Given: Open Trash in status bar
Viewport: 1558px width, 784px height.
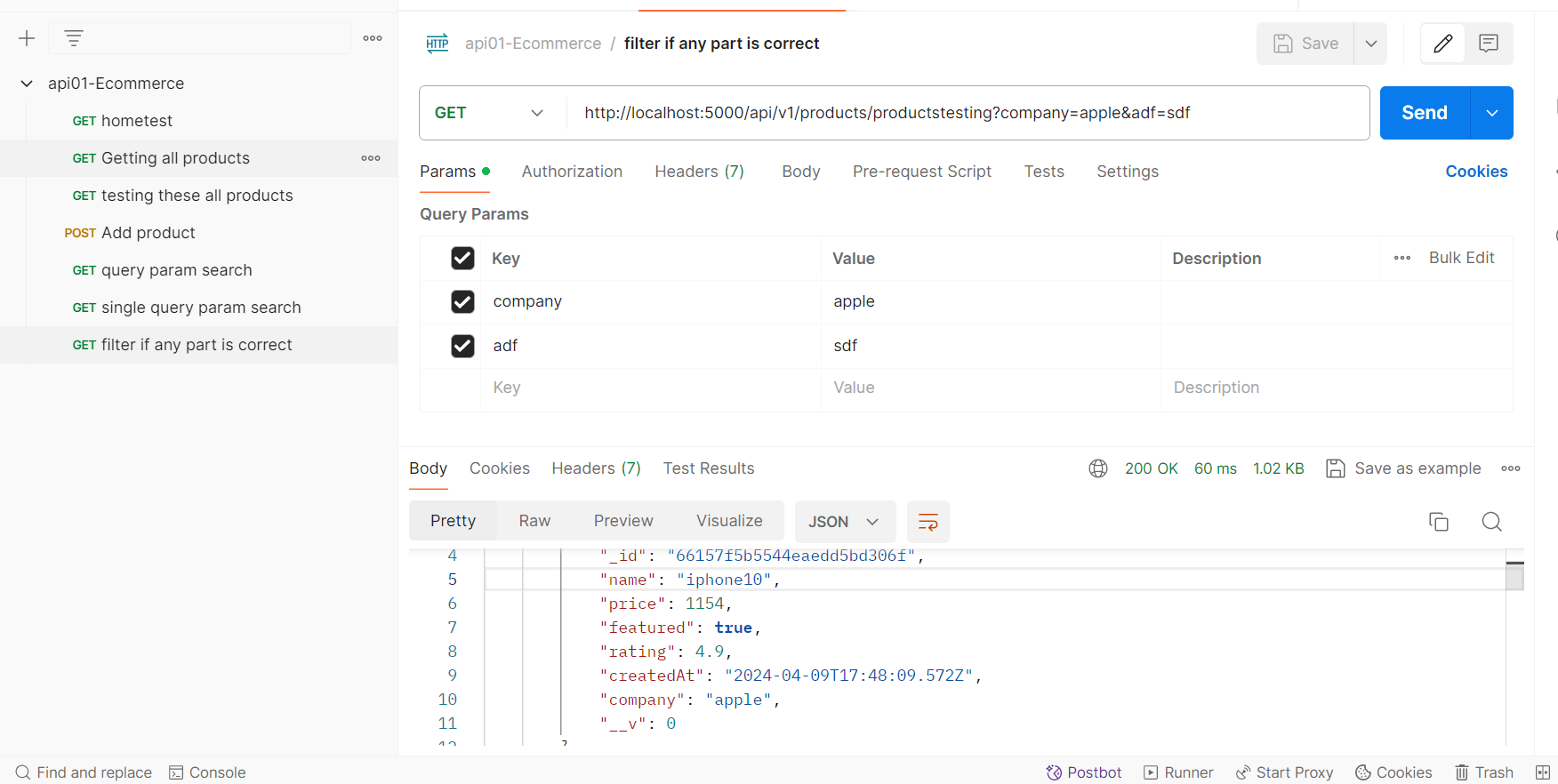Looking at the screenshot, I should coord(1484,772).
